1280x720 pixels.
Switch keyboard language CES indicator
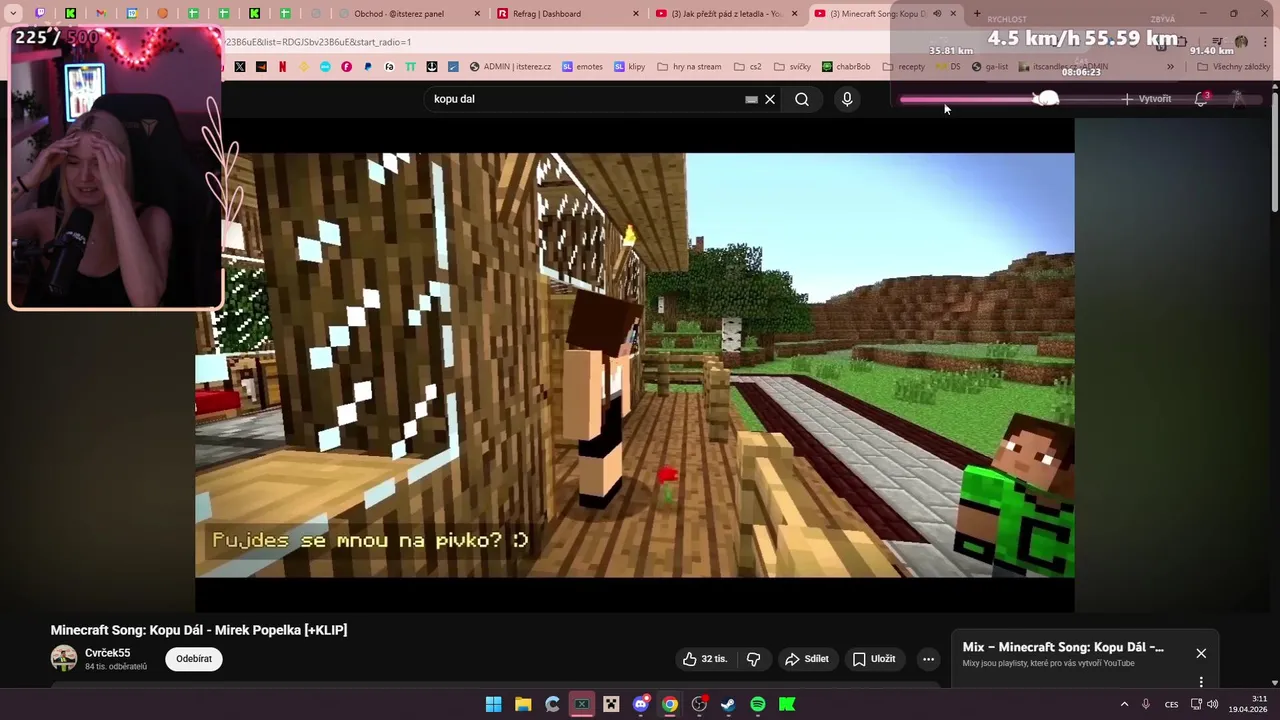(1171, 704)
